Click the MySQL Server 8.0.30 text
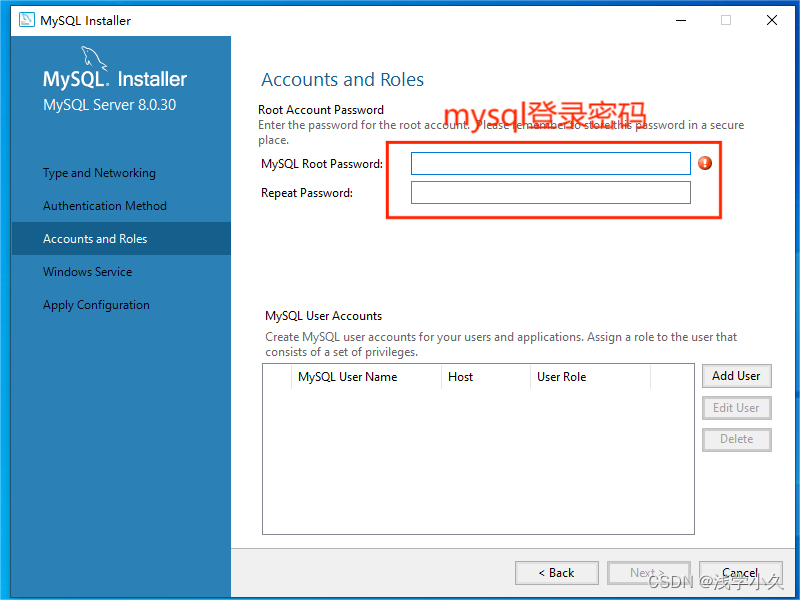The image size is (800, 600). pos(110,105)
